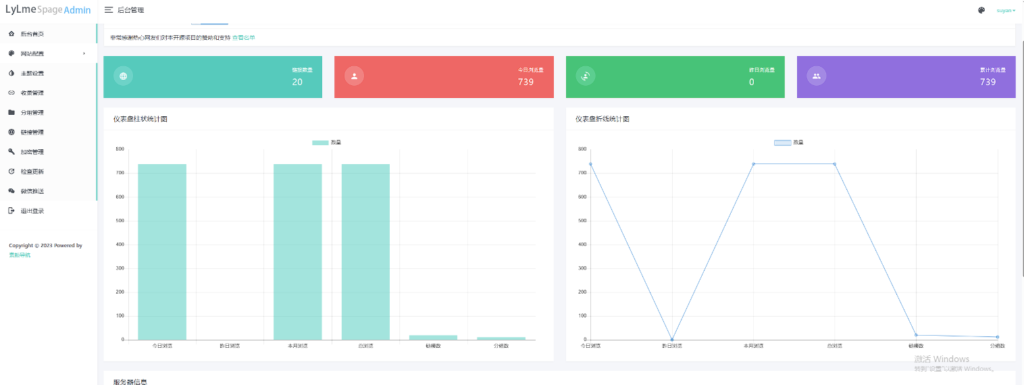
Task: Click the title 仪表盘柱状统计图
Action: coord(140,119)
